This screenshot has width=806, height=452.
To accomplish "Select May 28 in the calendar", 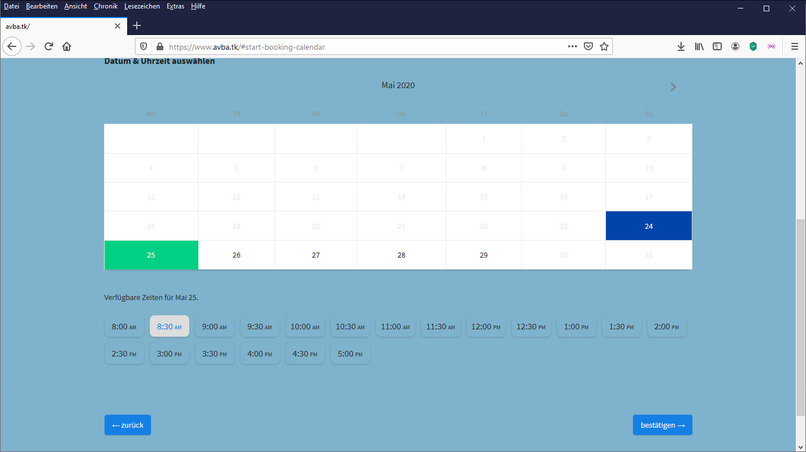I will pos(401,255).
